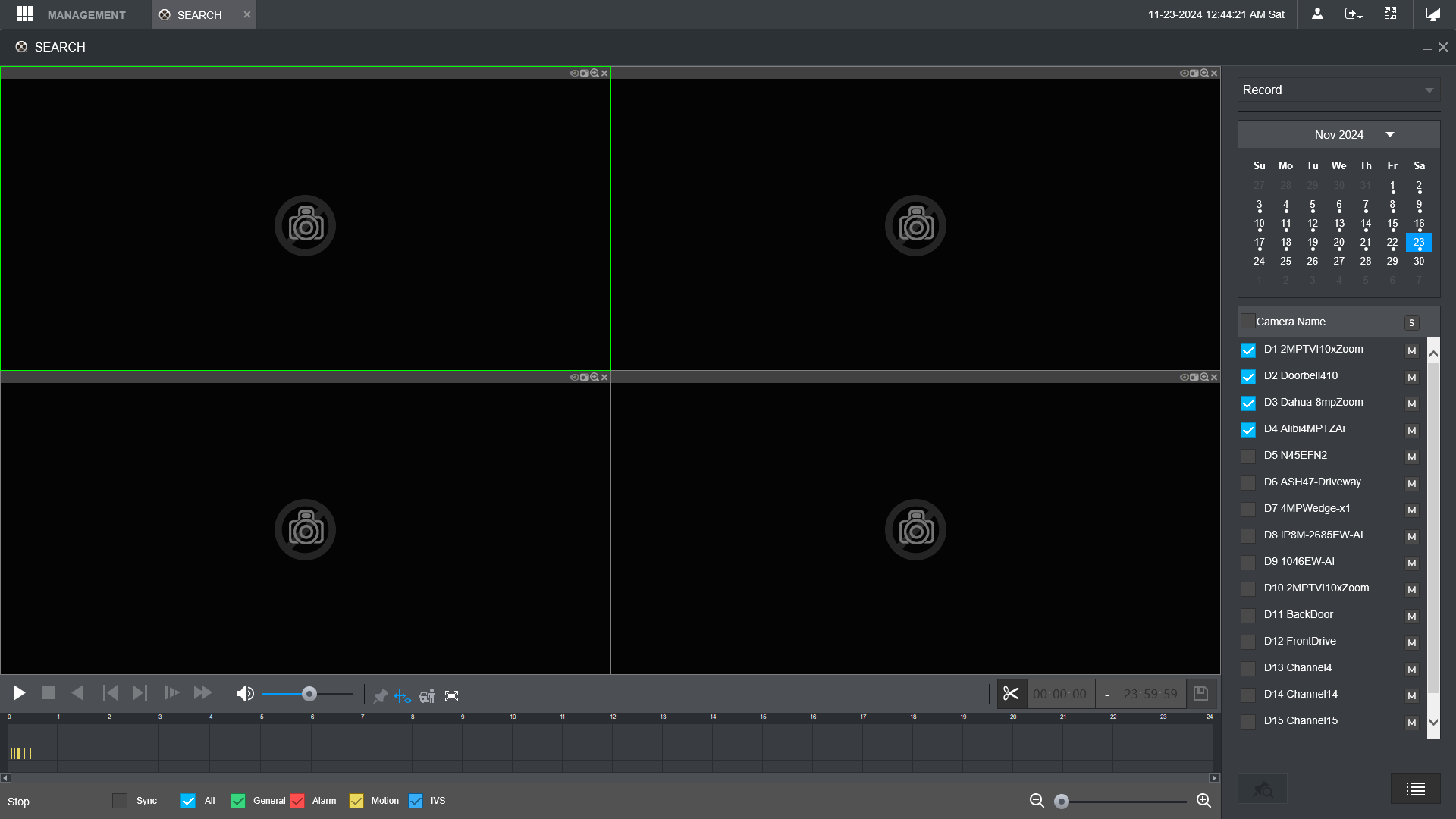Start playback with the play button
Viewport: 1456px width, 819px height.
(19, 693)
